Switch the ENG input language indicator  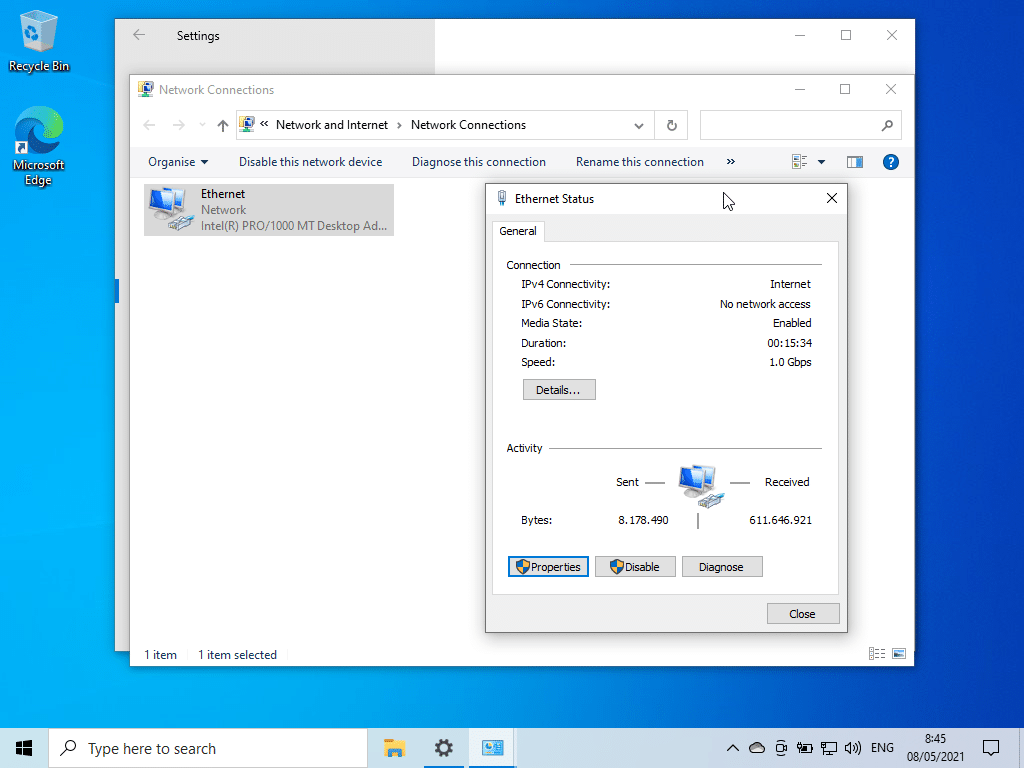[x=882, y=748]
